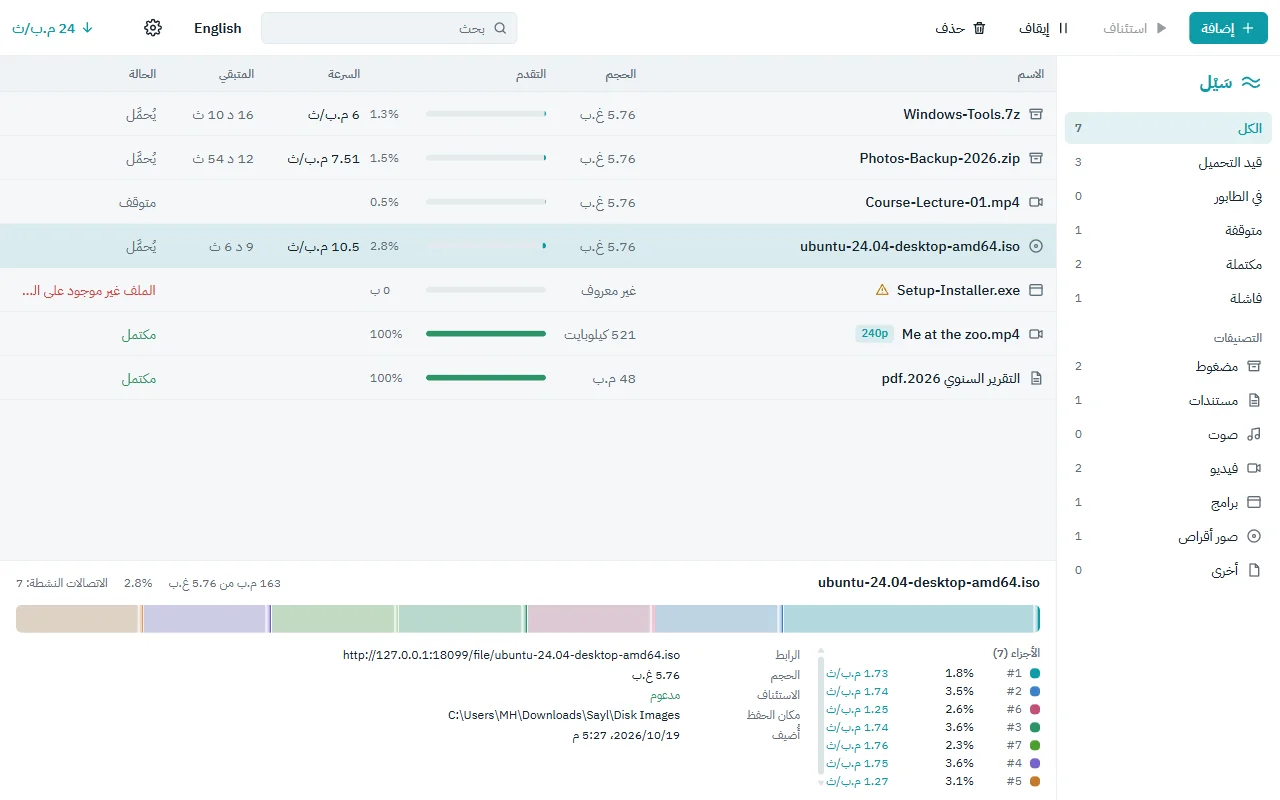This screenshot has width=1280, height=800.
Task: Select the Windows-Tools.7z file name
Action: click(961, 114)
